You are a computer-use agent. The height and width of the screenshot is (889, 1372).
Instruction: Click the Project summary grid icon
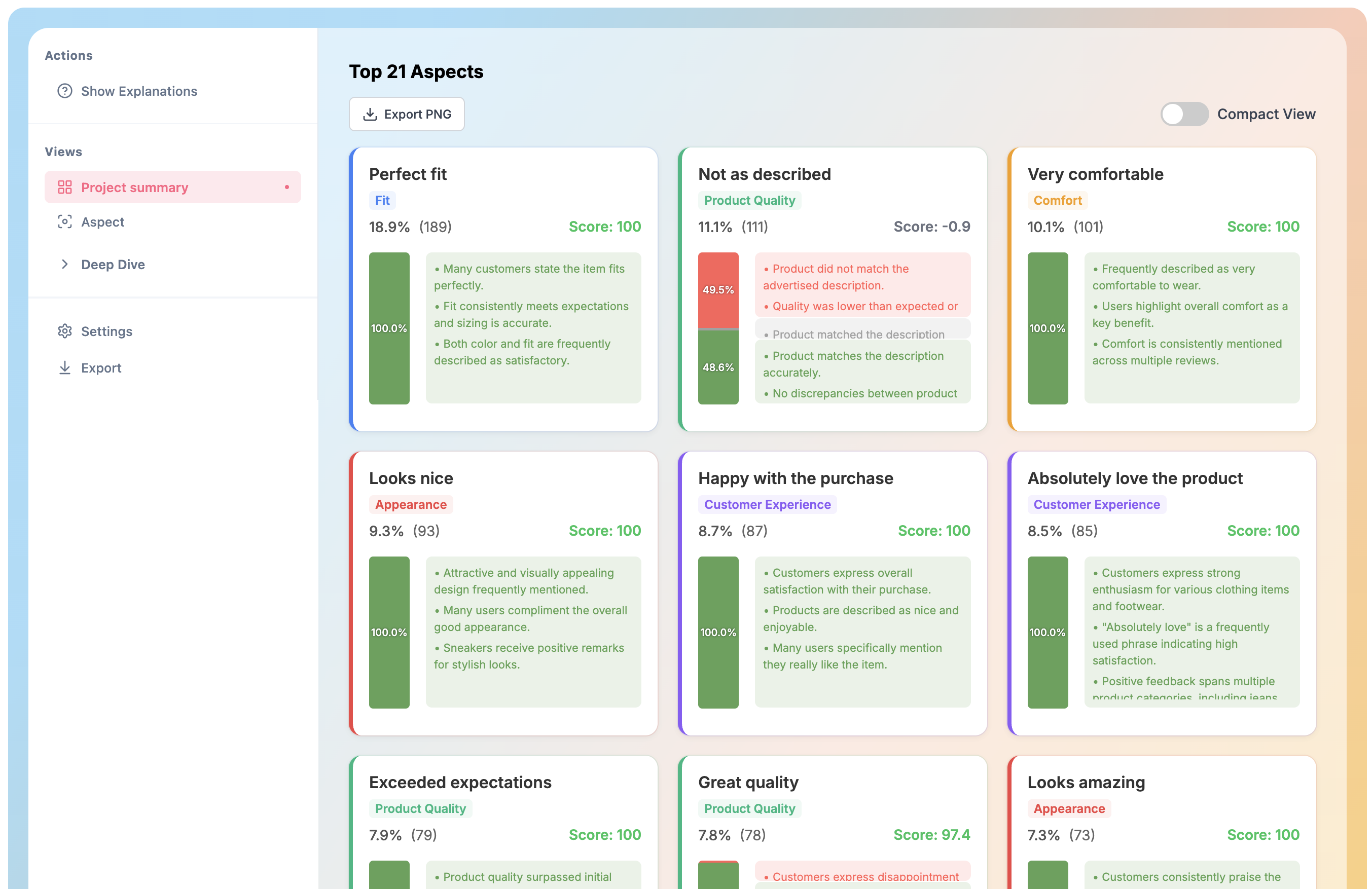pos(64,187)
